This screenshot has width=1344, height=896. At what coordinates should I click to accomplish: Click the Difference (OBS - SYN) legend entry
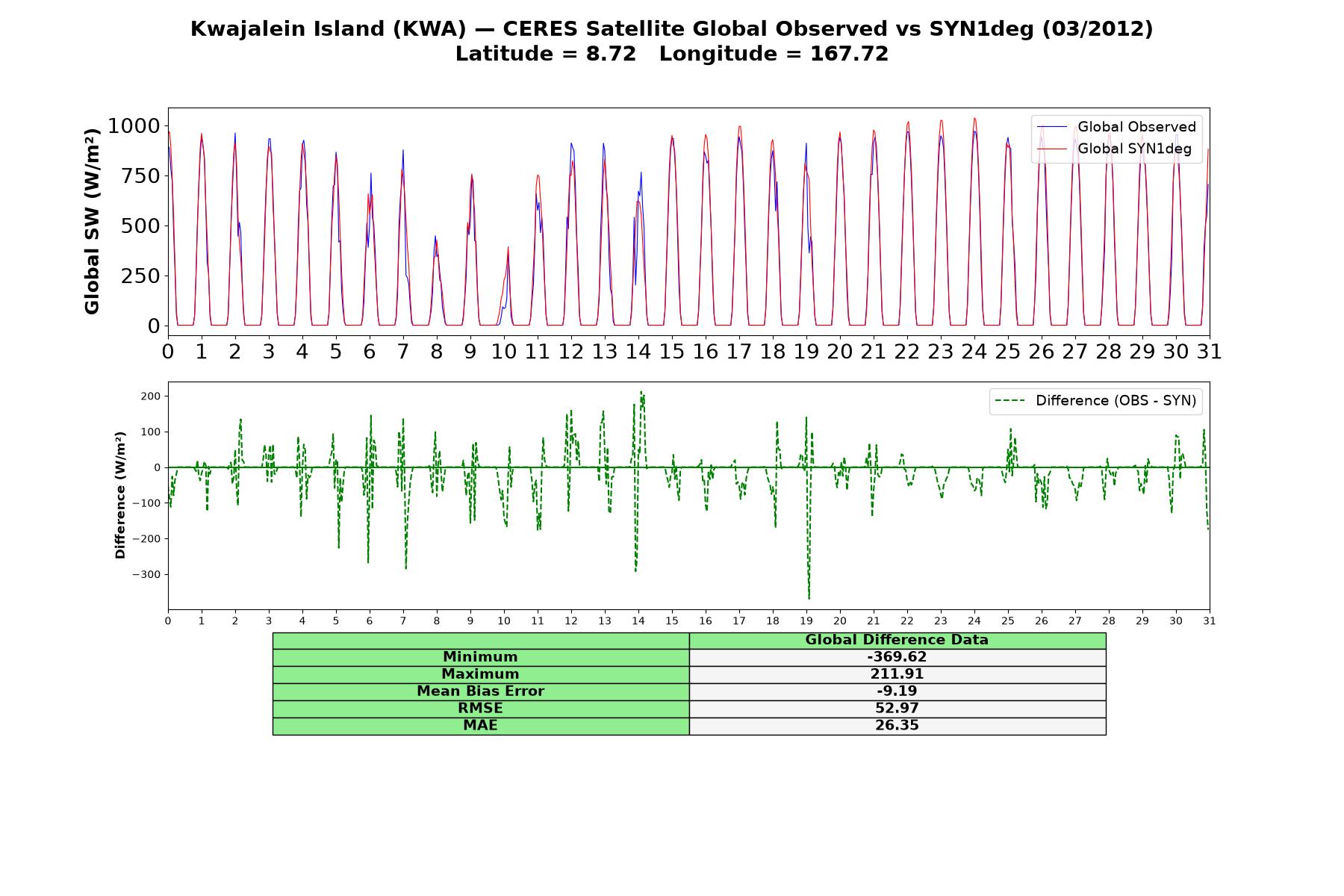tap(1096, 401)
